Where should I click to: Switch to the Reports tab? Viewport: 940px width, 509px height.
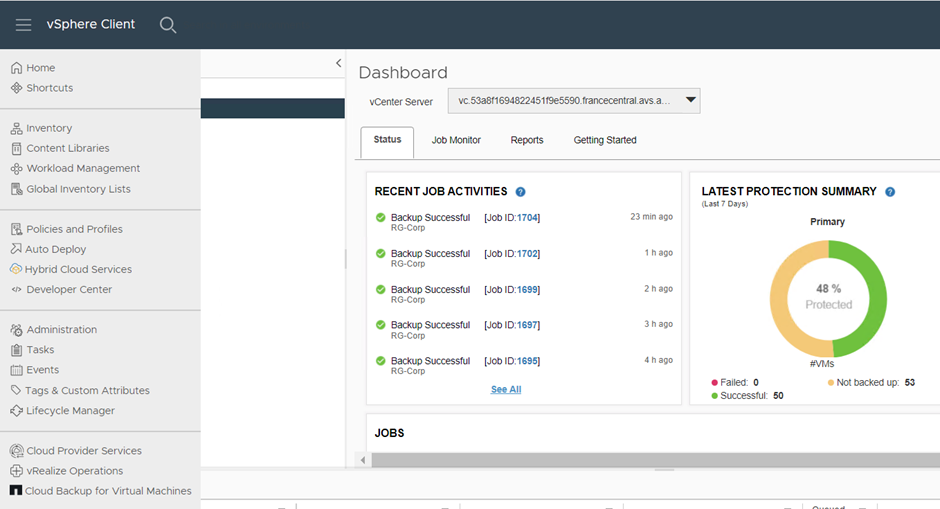point(527,140)
